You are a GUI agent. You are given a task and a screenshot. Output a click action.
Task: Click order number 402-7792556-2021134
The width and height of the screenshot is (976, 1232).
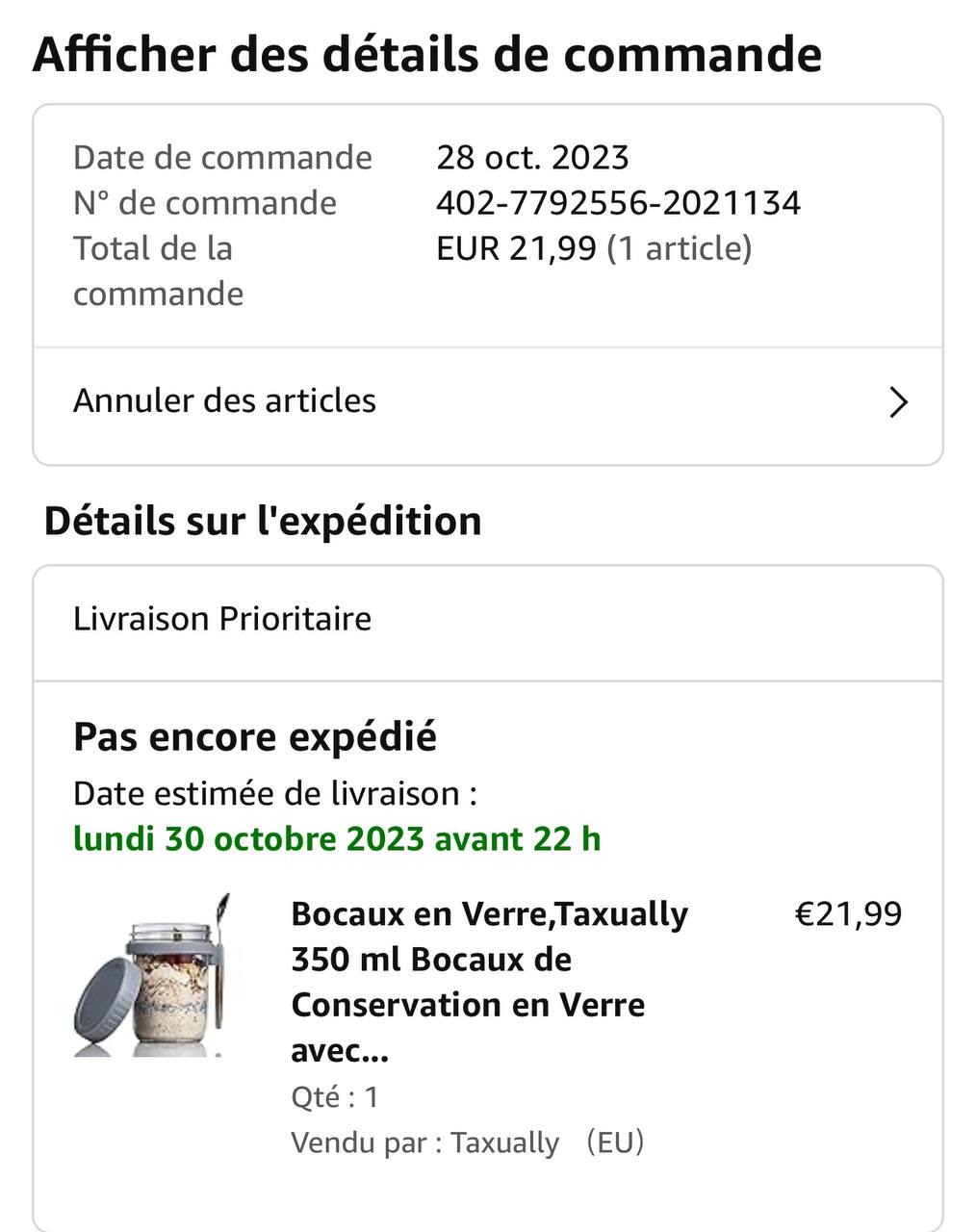[x=618, y=203]
